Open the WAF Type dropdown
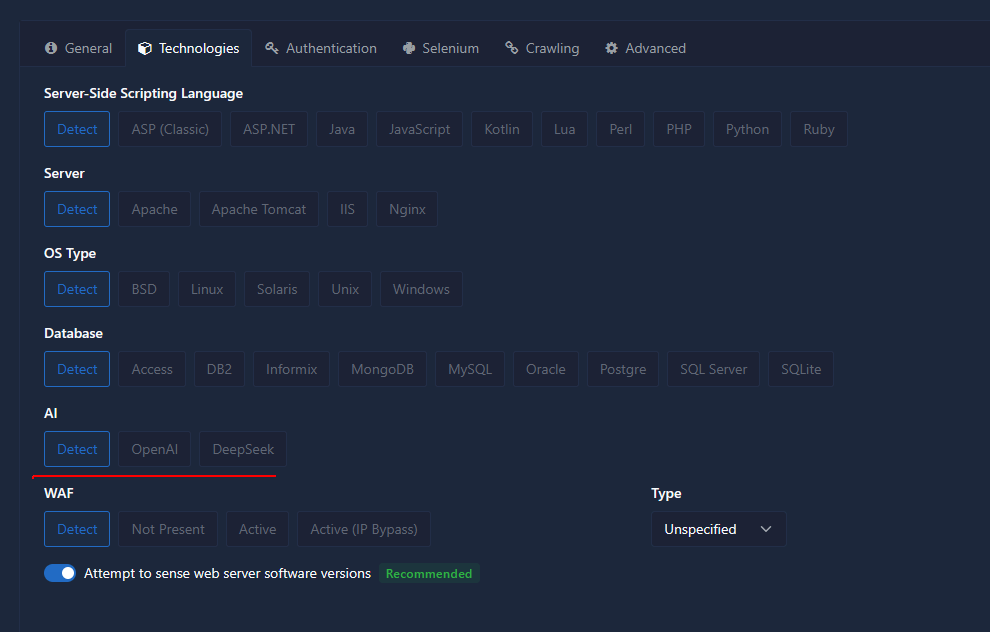 coord(719,529)
